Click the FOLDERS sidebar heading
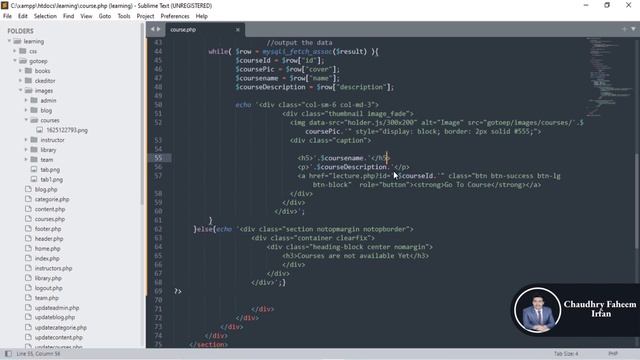 coord(20,31)
